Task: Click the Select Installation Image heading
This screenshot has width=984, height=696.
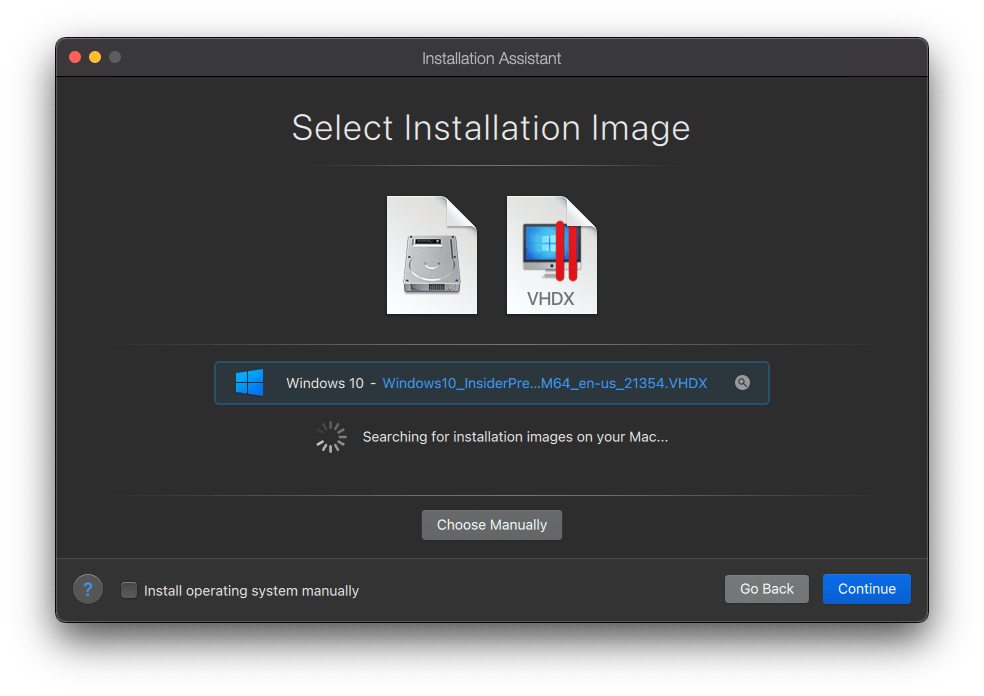Action: pyautogui.click(x=491, y=128)
